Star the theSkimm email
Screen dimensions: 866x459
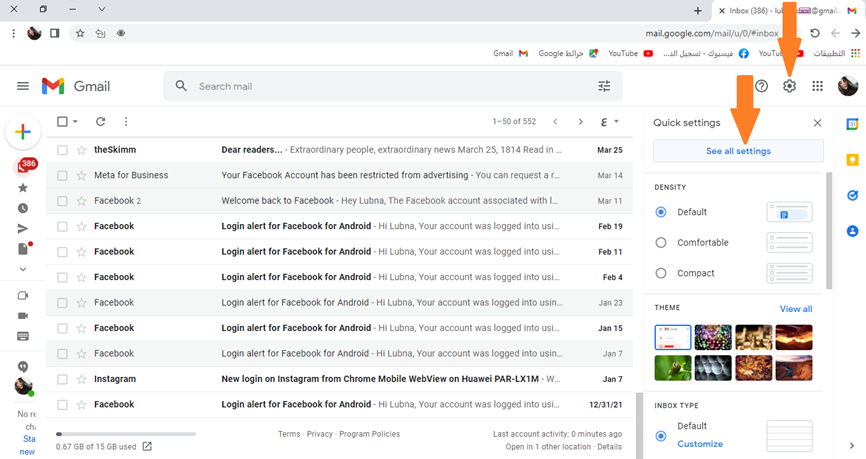tap(81, 150)
